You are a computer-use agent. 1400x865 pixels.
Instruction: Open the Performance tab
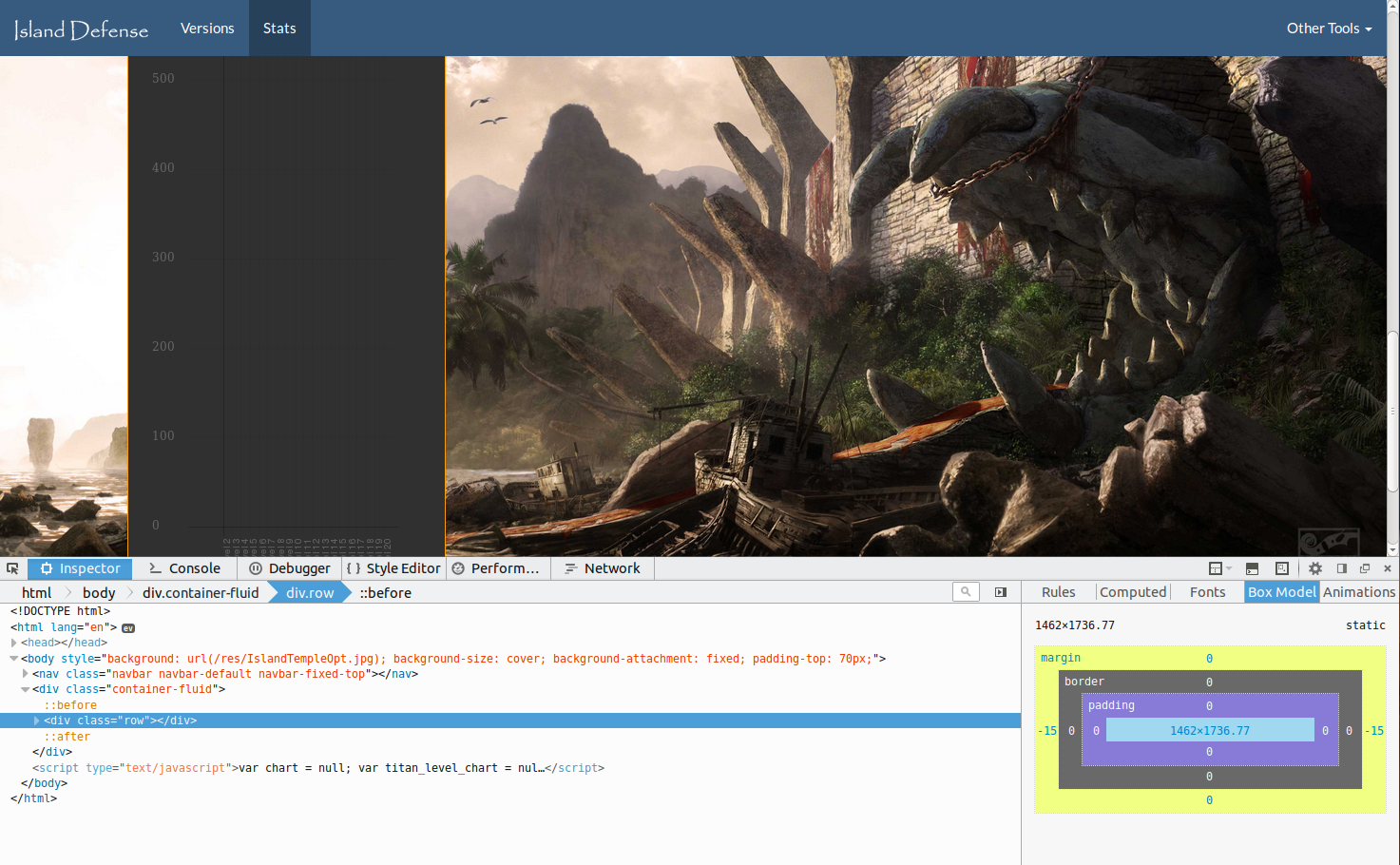pyautogui.click(x=496, y=568)
